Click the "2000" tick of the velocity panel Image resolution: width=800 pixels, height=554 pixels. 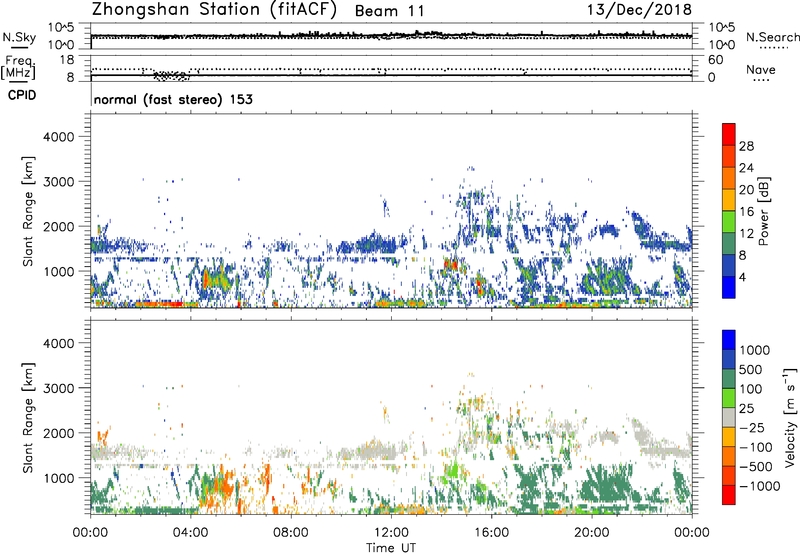pyautogui.click(x=59, y=433)
